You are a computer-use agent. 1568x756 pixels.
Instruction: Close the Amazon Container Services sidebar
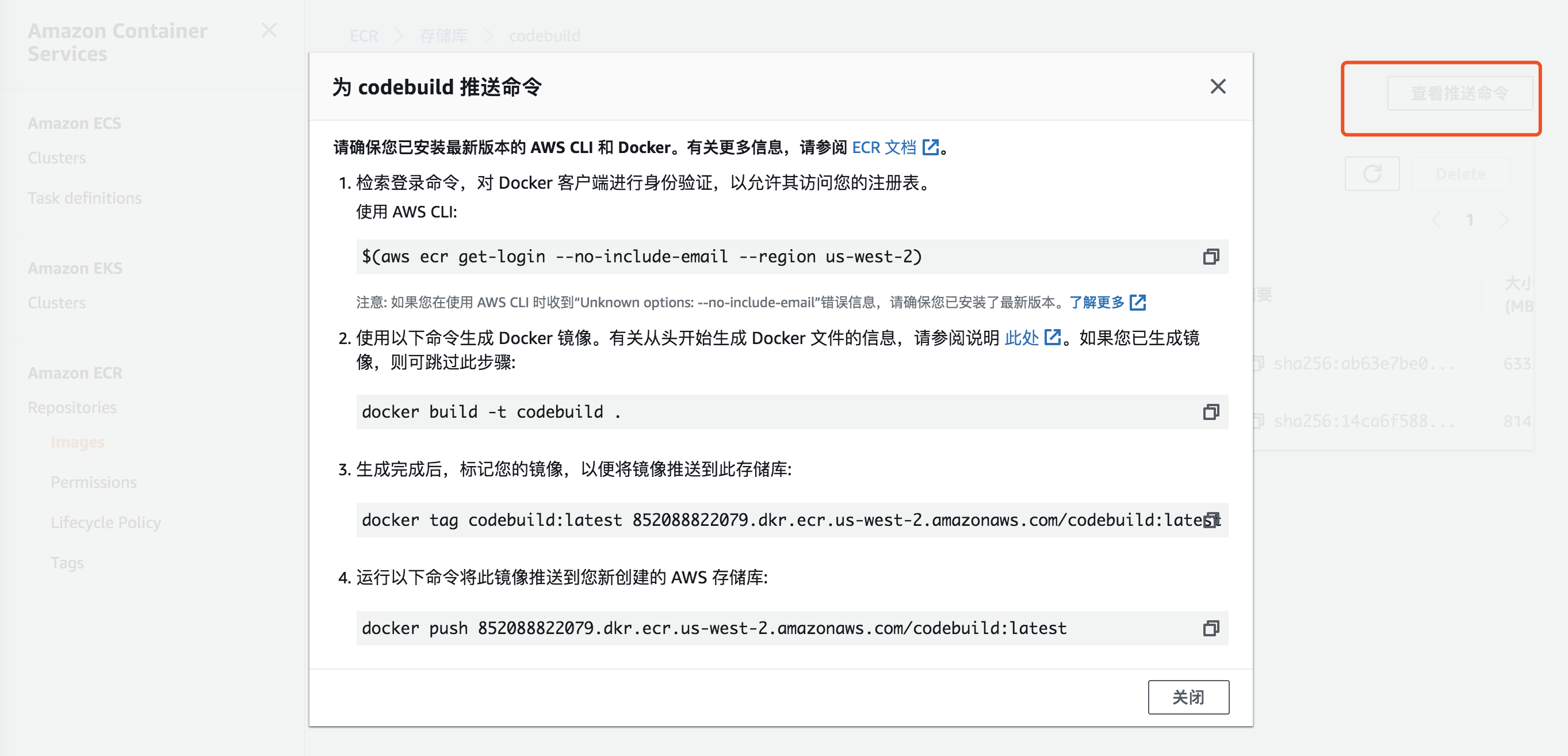[x=269, y=30]
